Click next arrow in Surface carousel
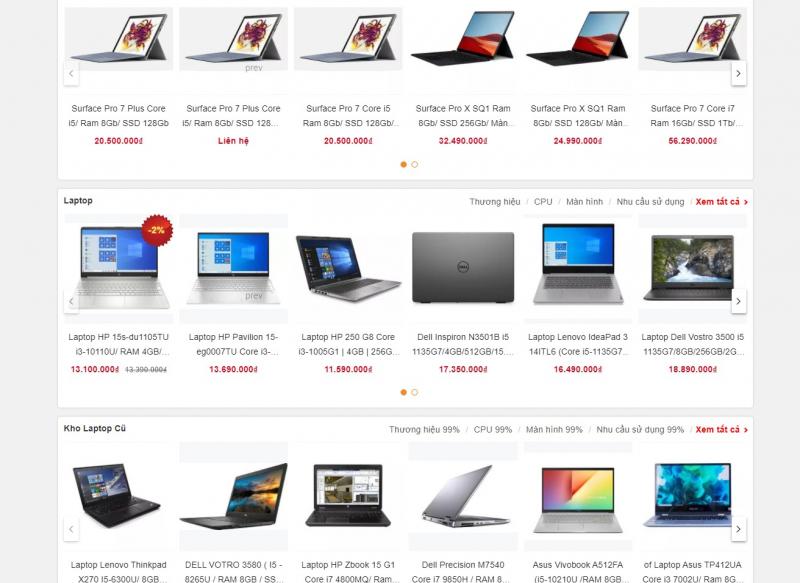Screen dimensions: 800x583 pos(738,73)
